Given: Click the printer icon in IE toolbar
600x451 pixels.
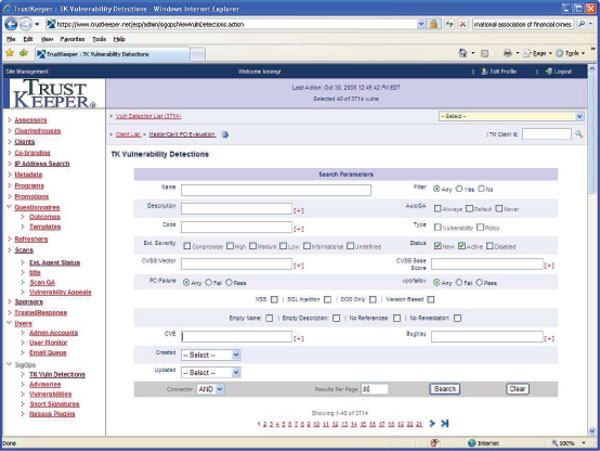Looking at the screenshot, I should coord(508,52).
